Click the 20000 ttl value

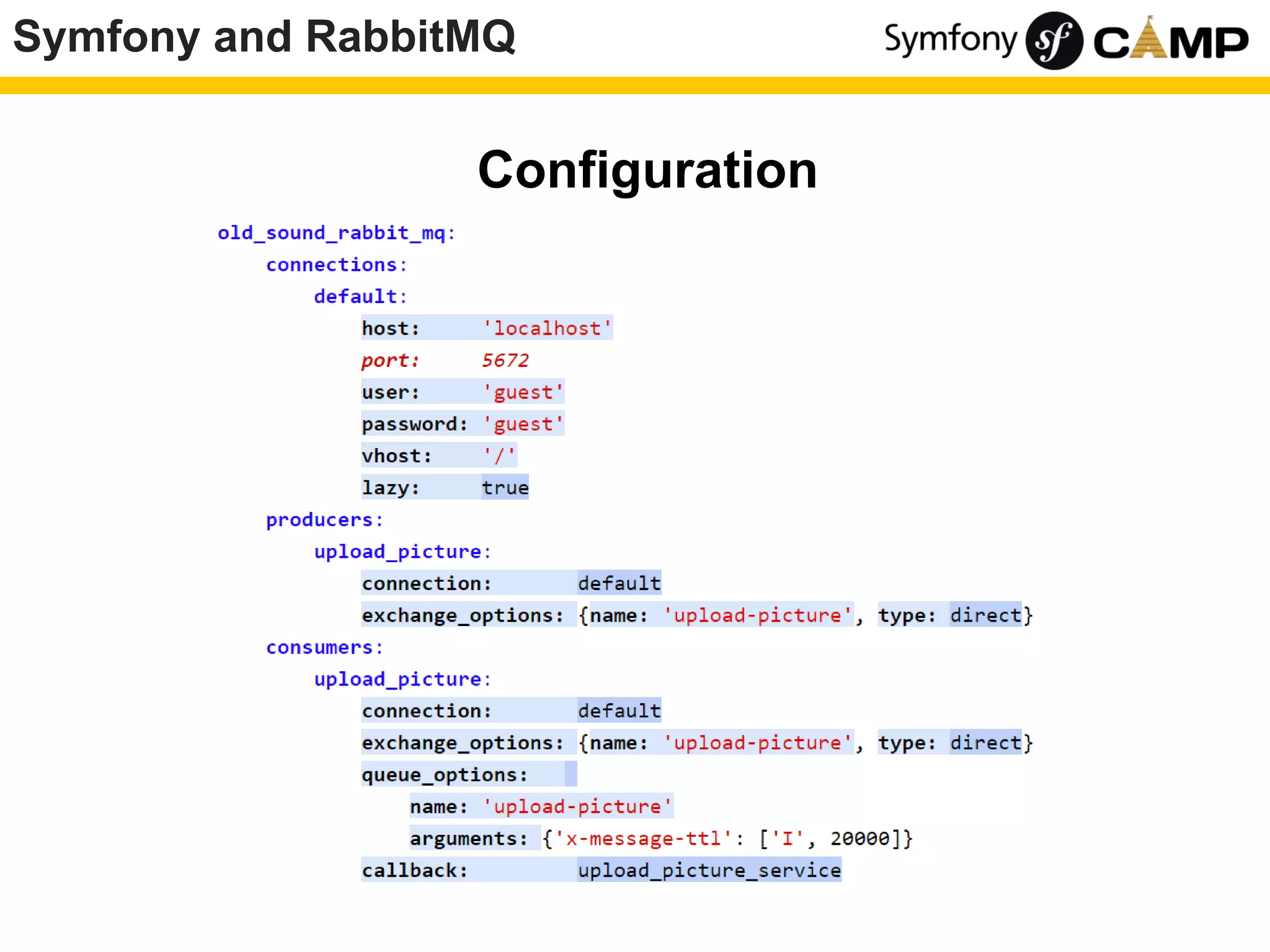pyautogui.click(x=859, y=839)
